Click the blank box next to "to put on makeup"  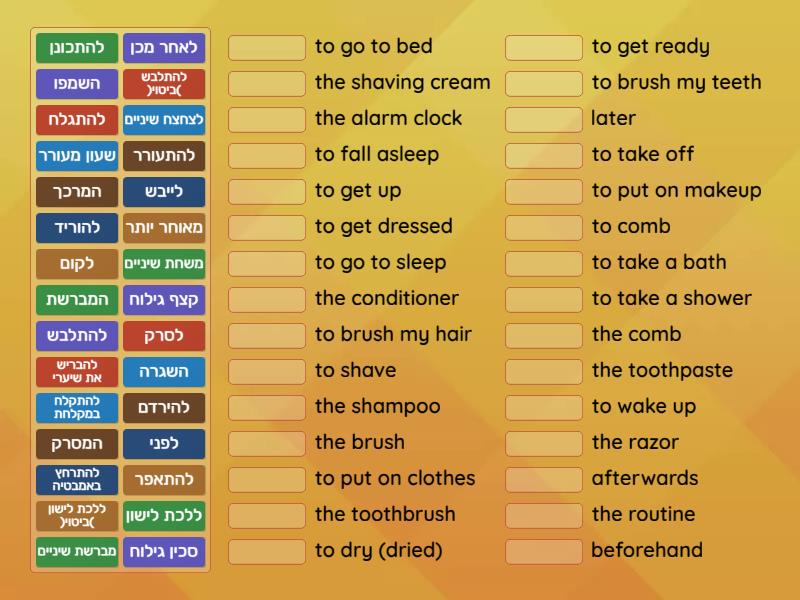click(x=544, y=191)
